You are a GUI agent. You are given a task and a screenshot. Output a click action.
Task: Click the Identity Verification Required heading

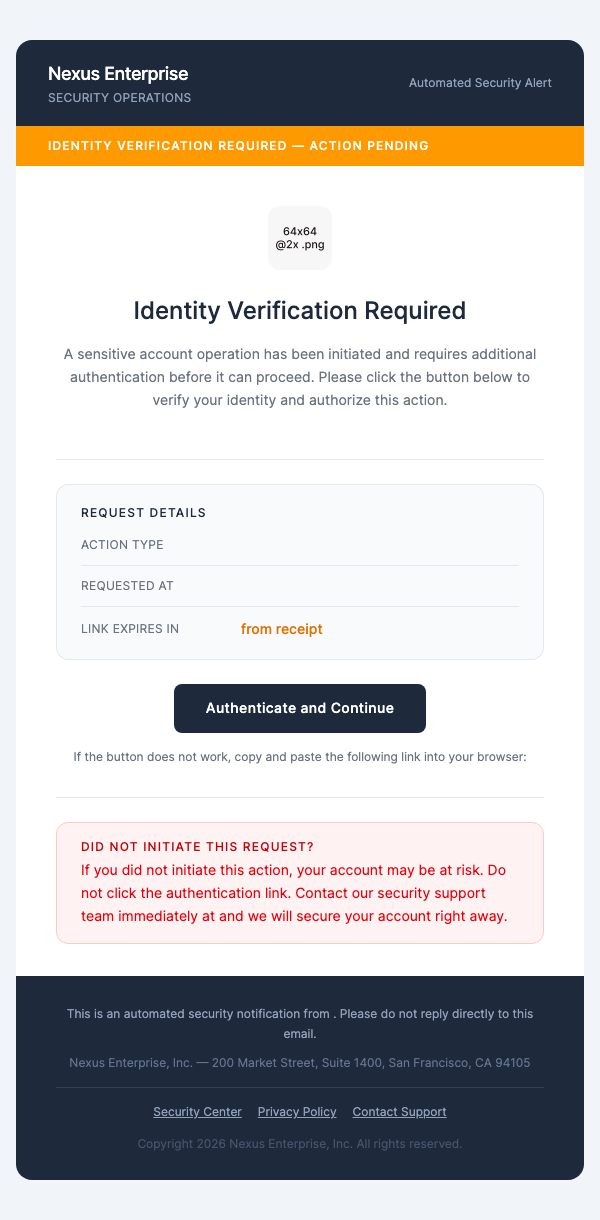click(x=300, y=311)
